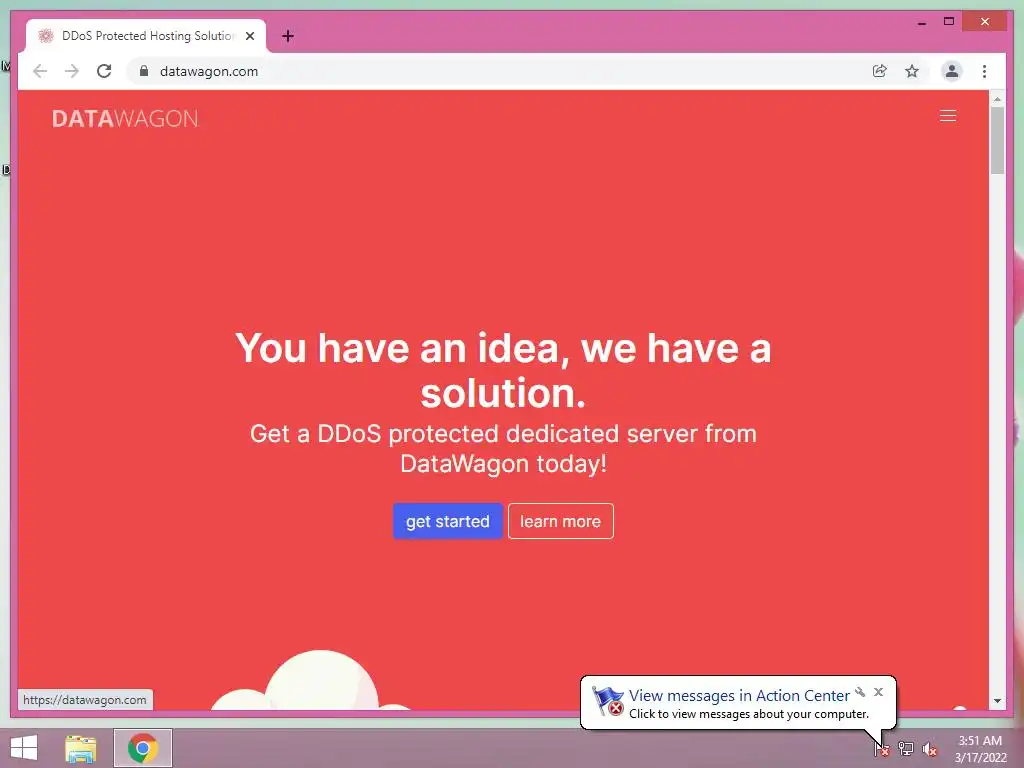Click the scrollbar down arrow
Image resolution: width=1024 pixels, height=768 pixels.
click(x=997, y=701)
